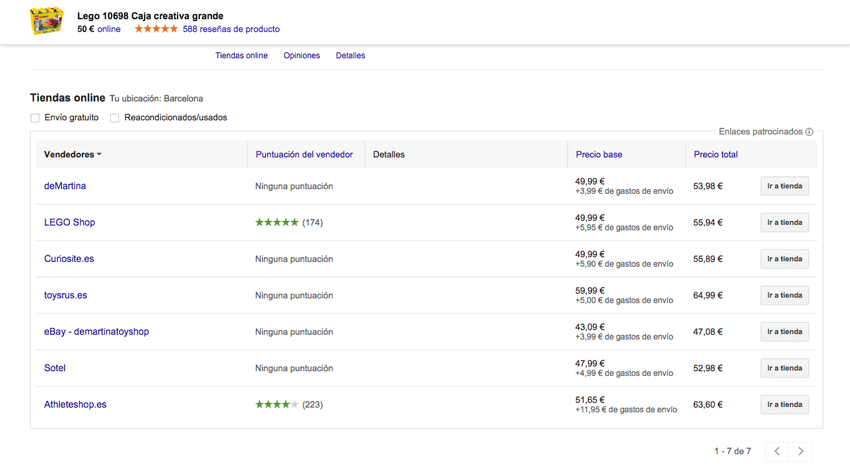Click 'Ir a tienda' for Curiosite.es
850x468 pixels.
784,259
